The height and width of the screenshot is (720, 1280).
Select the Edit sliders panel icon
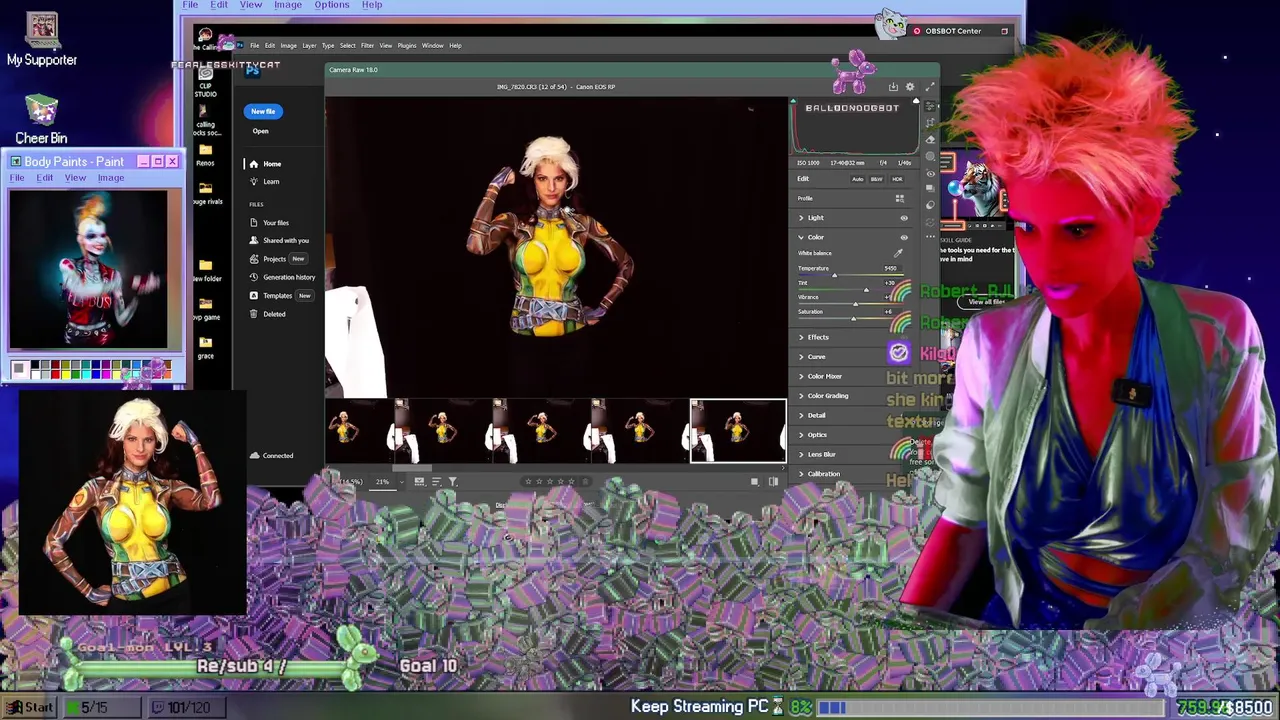pos(930,106)
